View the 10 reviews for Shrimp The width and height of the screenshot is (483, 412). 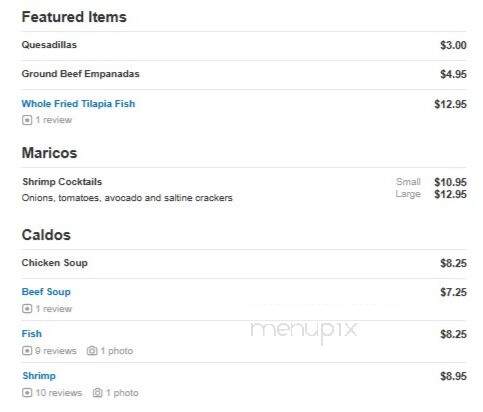pos(59,393)
